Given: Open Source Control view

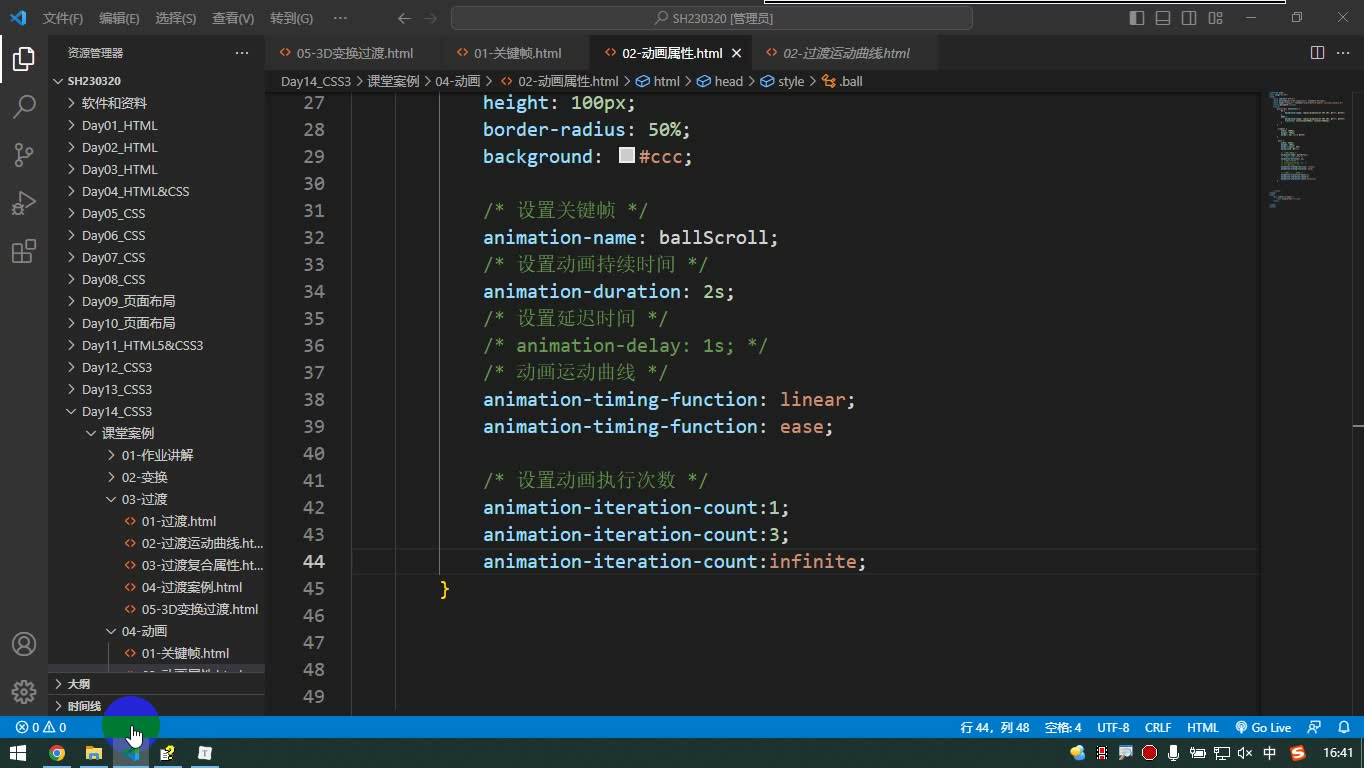Looking at the screenshot, I should (24, 155).
